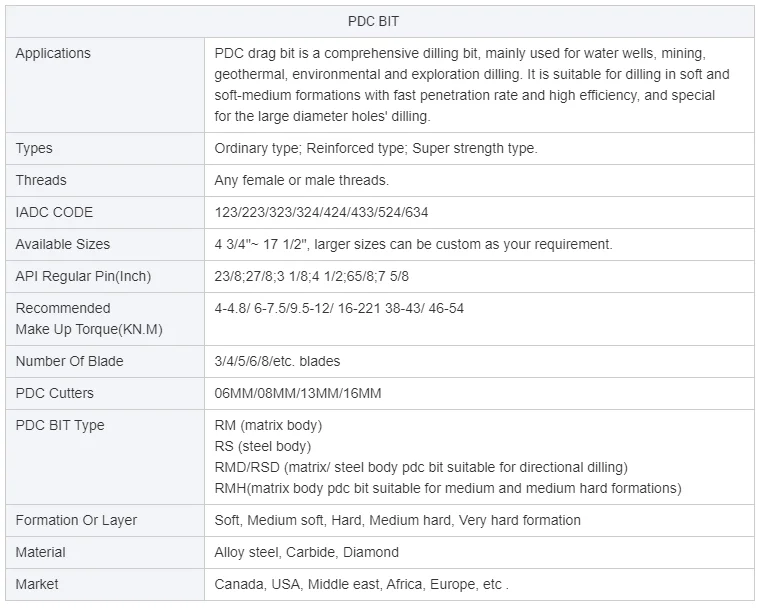
Task: Select the Threads label cell
Action: (41, 181)
